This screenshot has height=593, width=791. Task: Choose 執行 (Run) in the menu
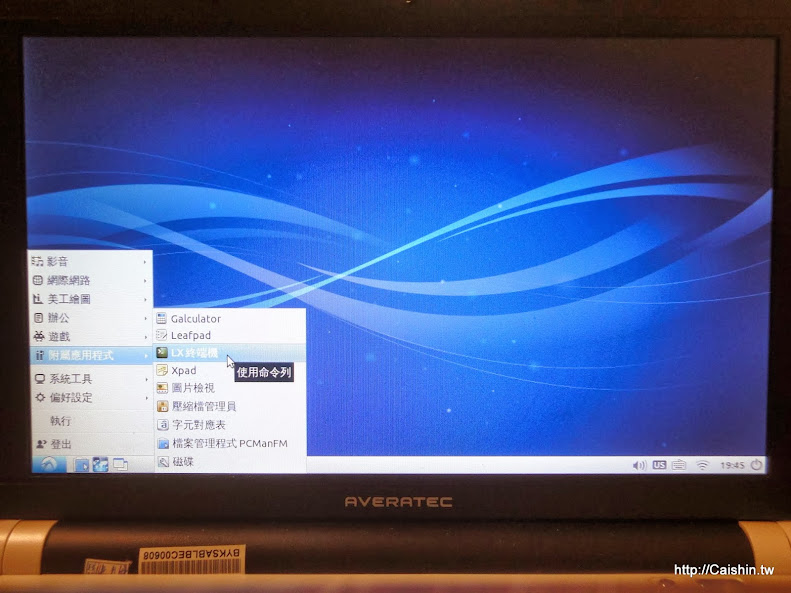point(91,421)
